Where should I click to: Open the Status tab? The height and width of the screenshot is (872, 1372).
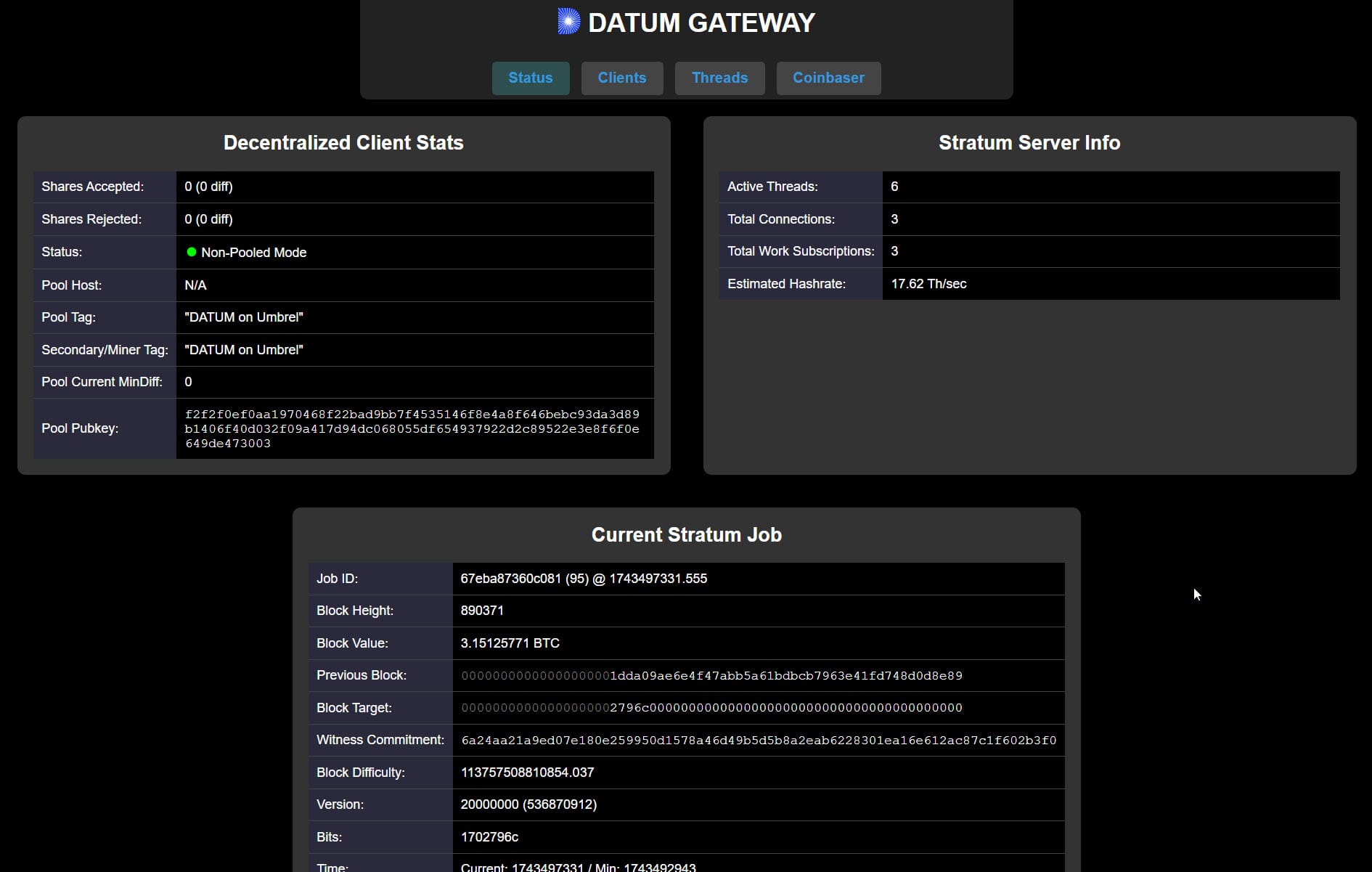coord(530,78)
